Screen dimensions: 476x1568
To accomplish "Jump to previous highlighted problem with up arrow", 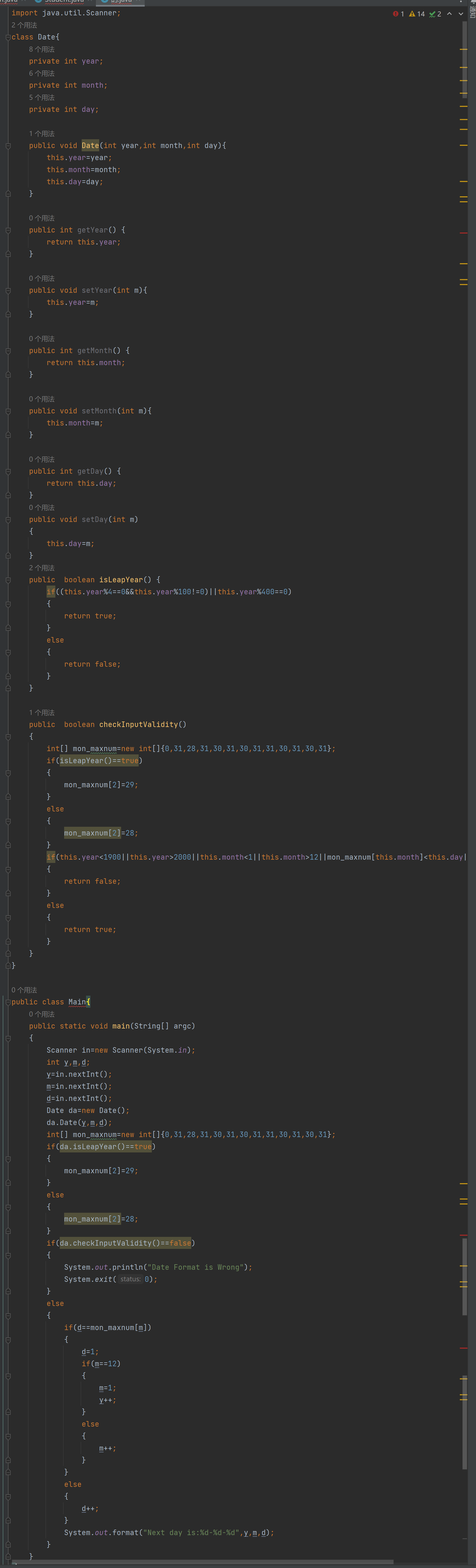I will coord(449,13).
